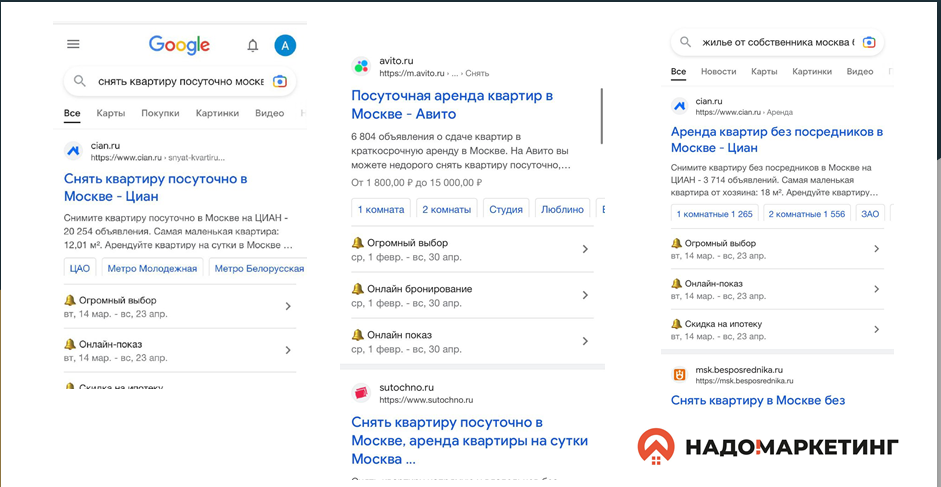Click the 'Метро Белорусская' chip
The width and height of the screenshot is (941, 487).
(259, 268)
